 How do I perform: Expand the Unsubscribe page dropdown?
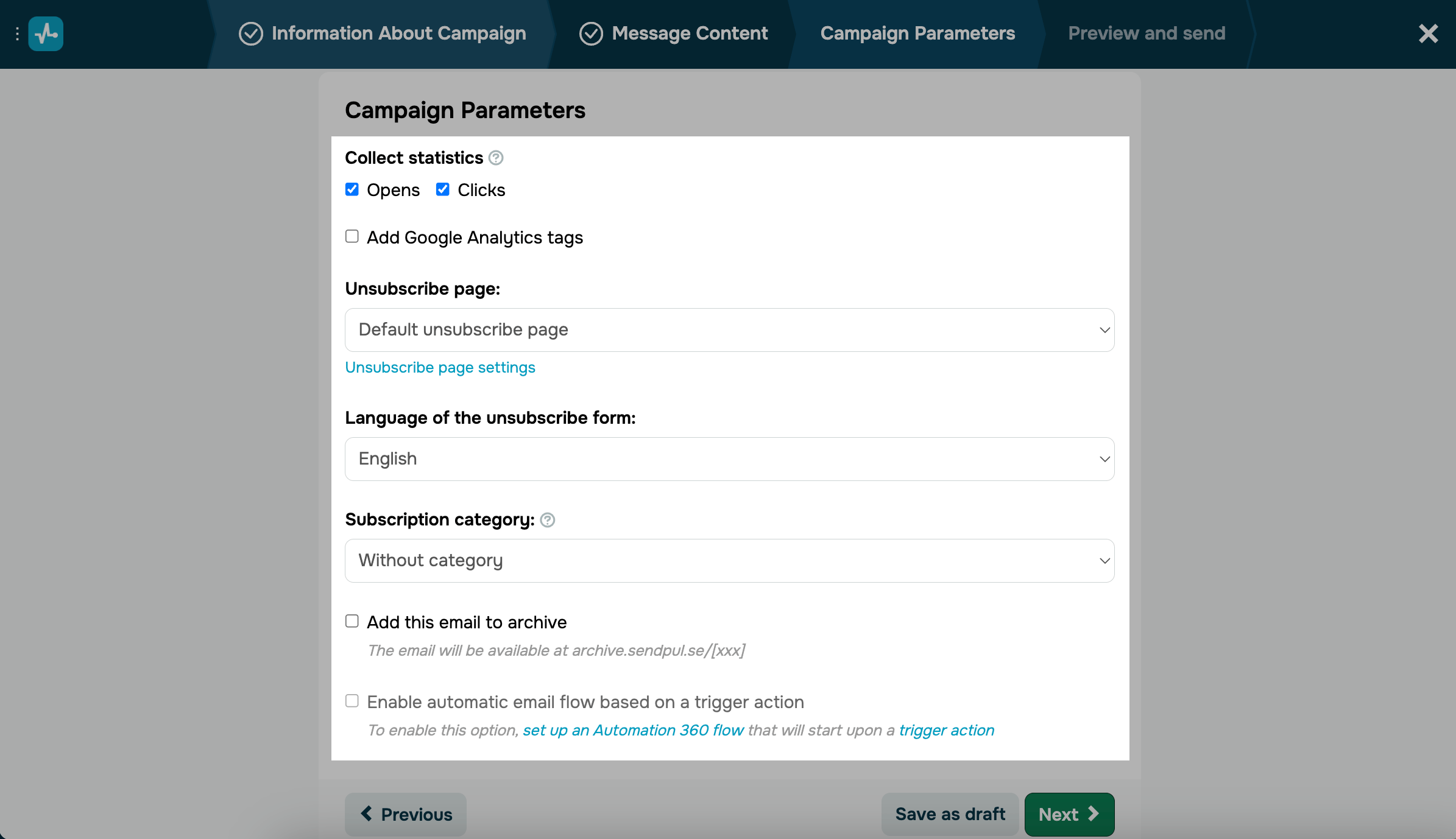[729, 330]
